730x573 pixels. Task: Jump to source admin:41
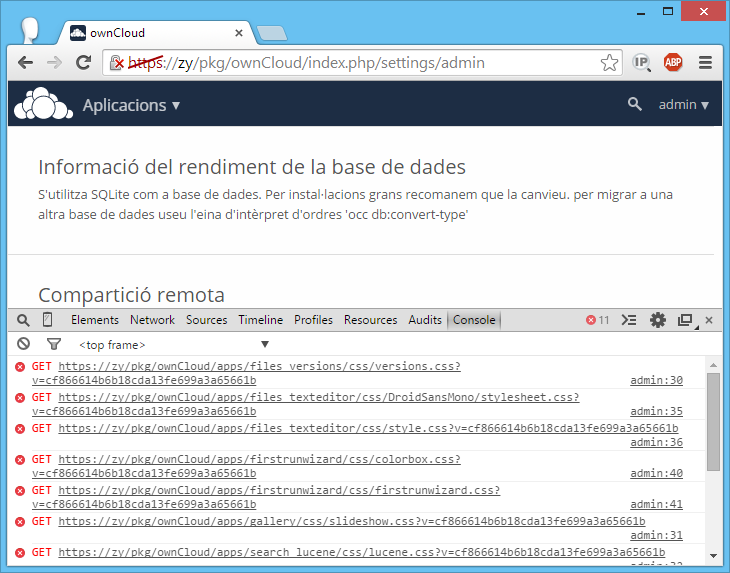[x=656, y=504]
